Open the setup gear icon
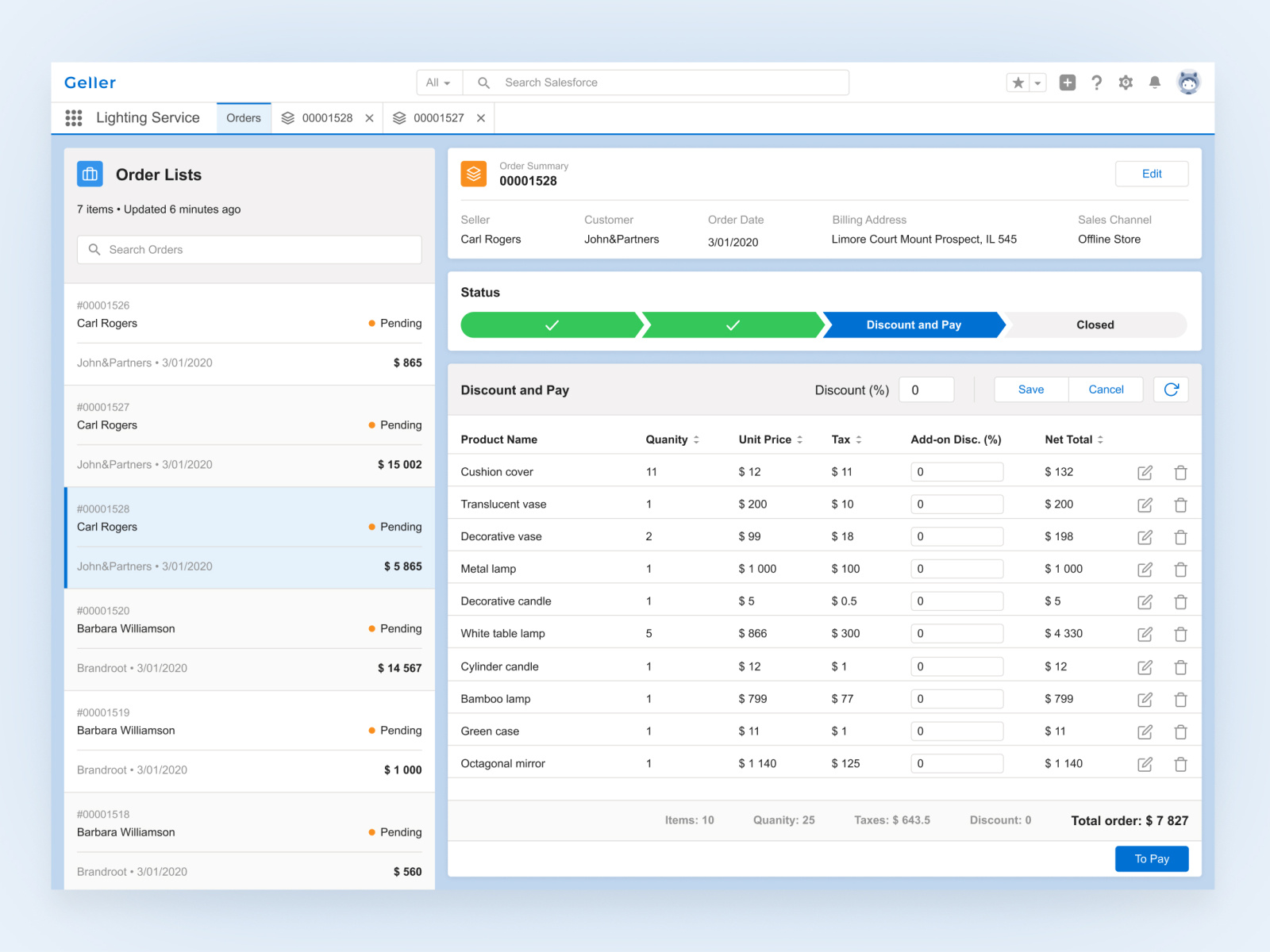This screenshot has height=952, width=1270. (1126, 83)
